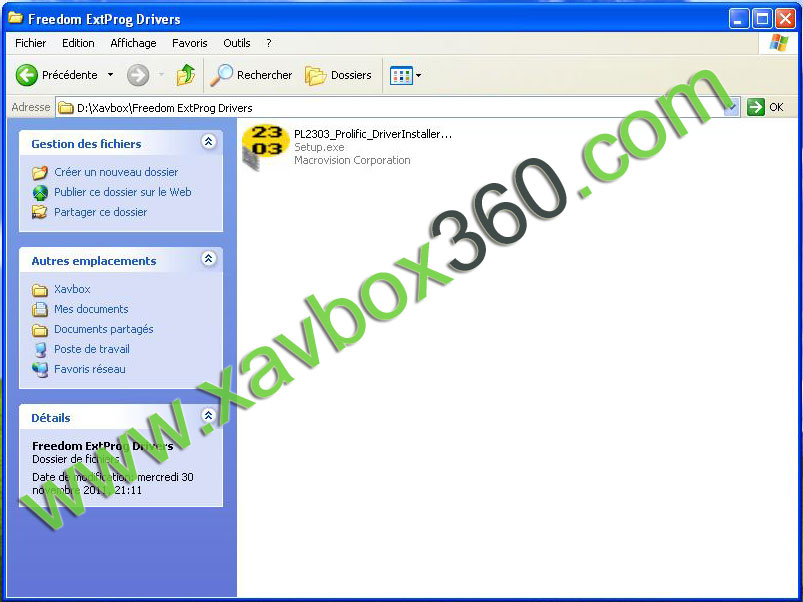803x602 pixels.
Task: Open the ? help menu
Action: (269, 43)
